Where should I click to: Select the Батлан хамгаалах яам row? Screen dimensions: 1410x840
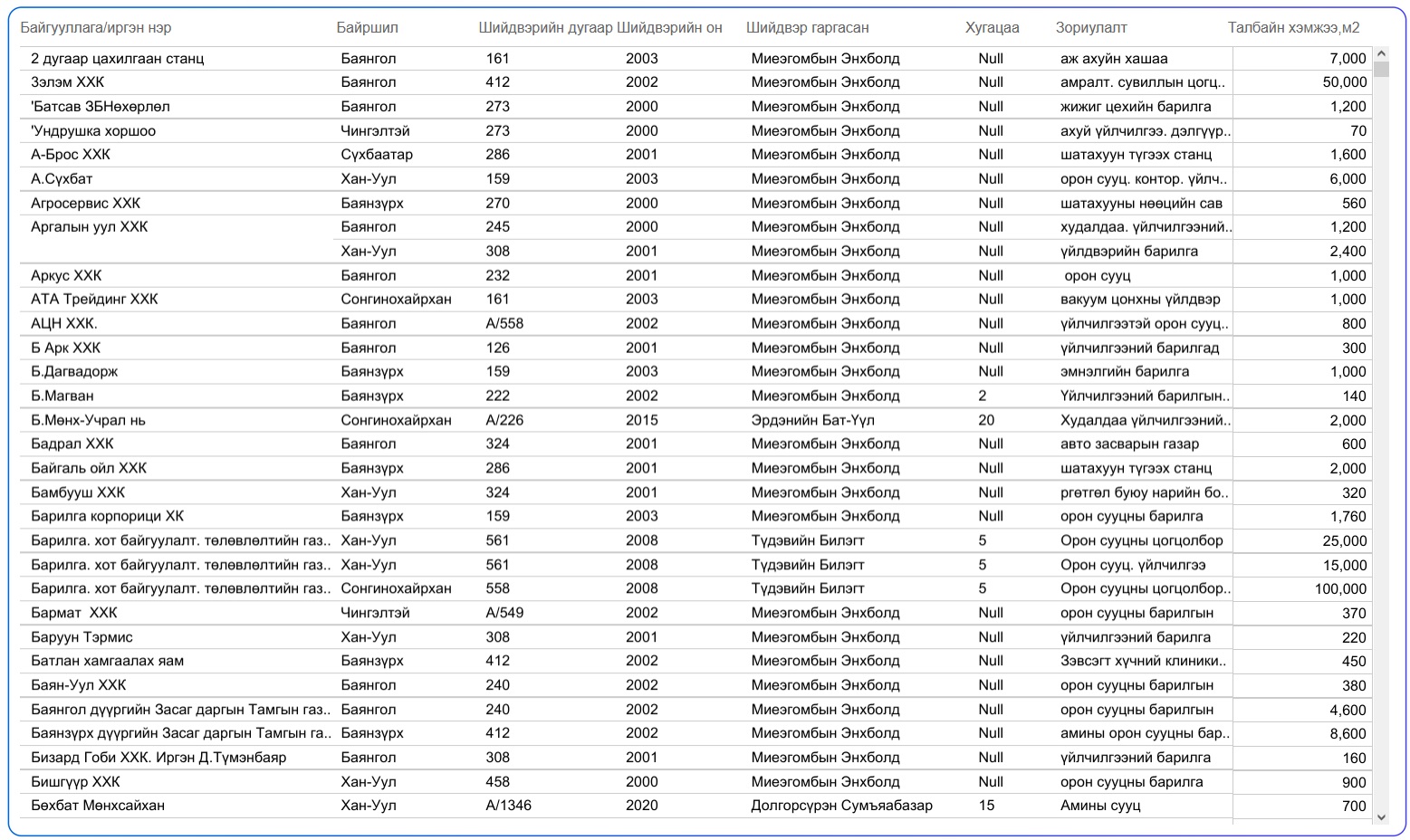click(x=107, y=661)
